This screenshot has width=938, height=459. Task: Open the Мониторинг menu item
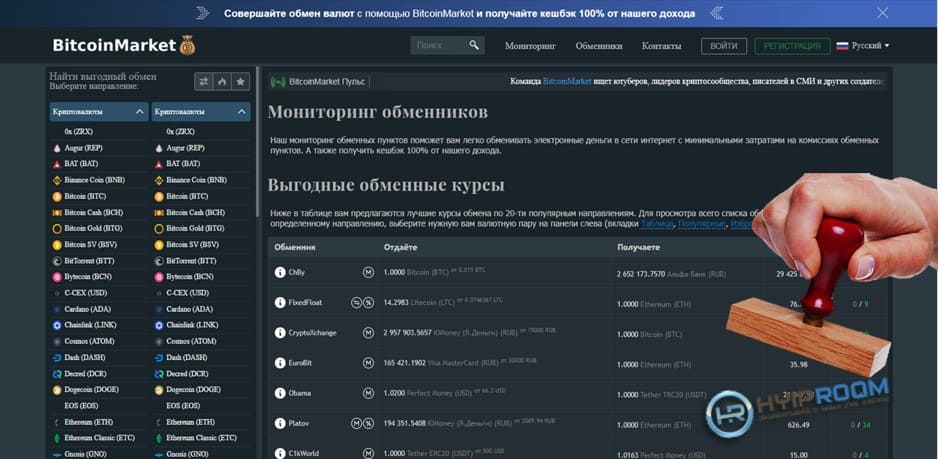pyautogui.click(x=530, y=46)
